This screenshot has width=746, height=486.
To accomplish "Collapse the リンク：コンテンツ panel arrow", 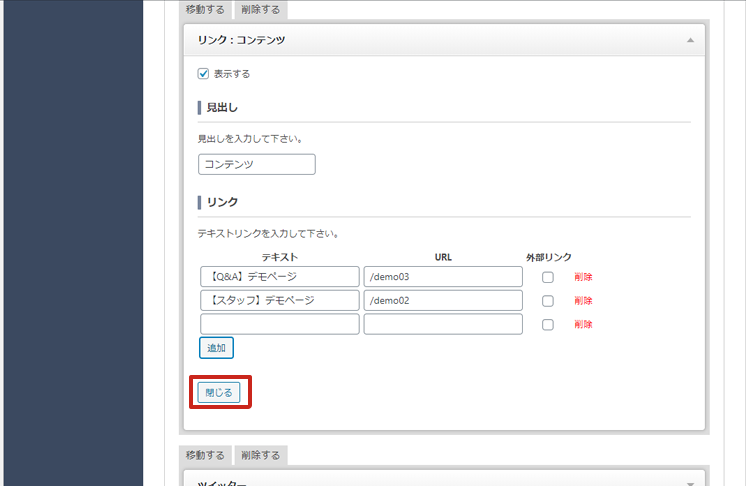I will click(x=690, y=40).
